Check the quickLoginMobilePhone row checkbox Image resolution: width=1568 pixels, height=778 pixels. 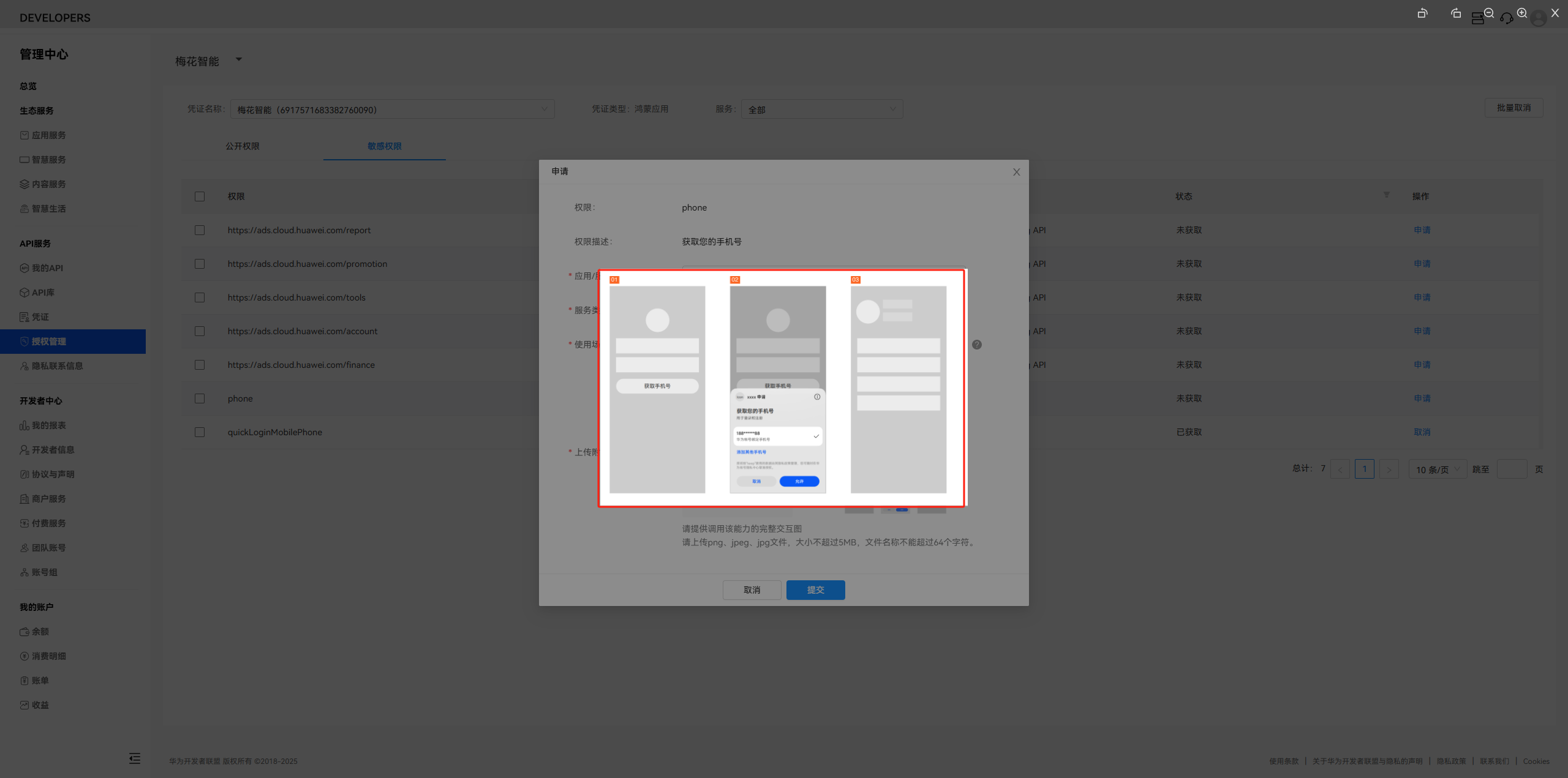pos(200,432)
